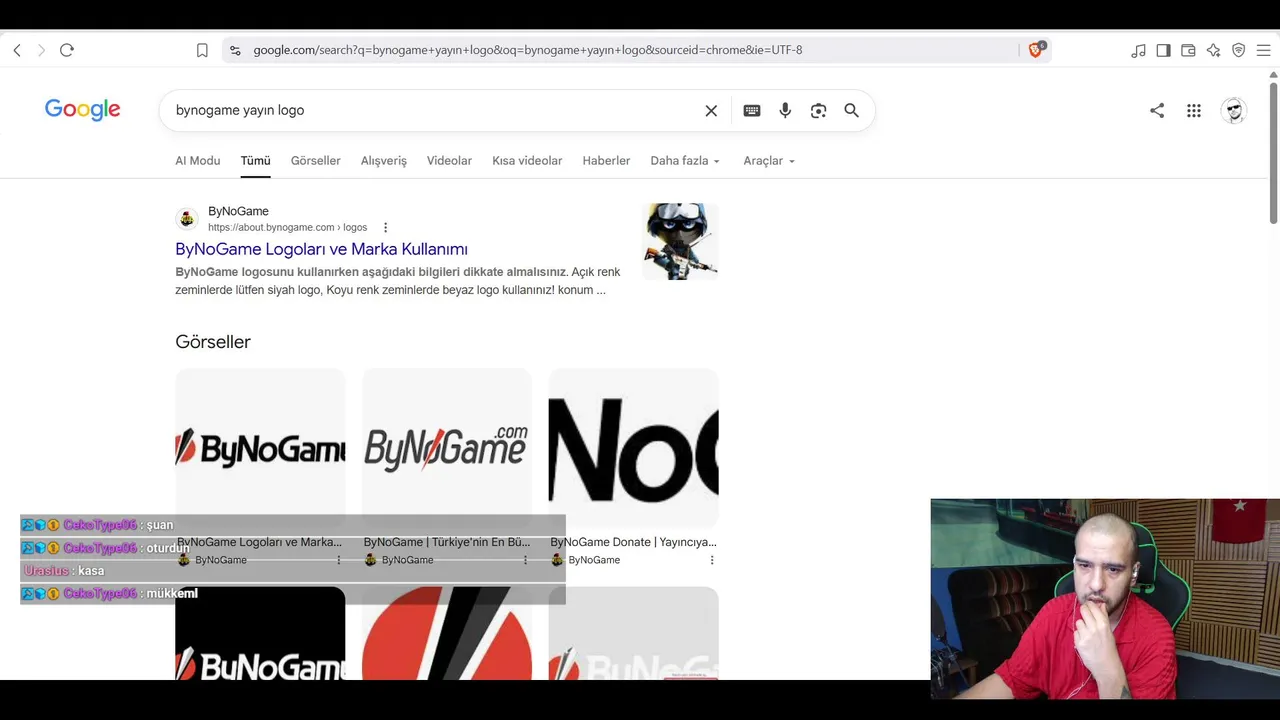Viewport: 1280px width, 720px height.
Task: Click the 'ByNoGame Donate | Yayıncıya...' caption
Action: tap(633, 542)
